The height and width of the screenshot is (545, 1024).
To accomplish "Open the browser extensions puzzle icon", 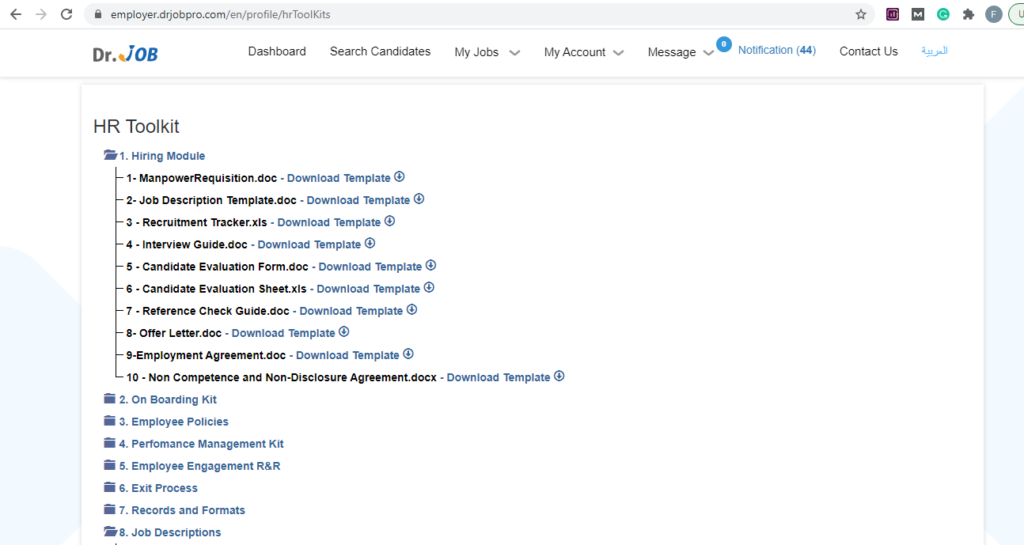I will [x=968, y=14].
